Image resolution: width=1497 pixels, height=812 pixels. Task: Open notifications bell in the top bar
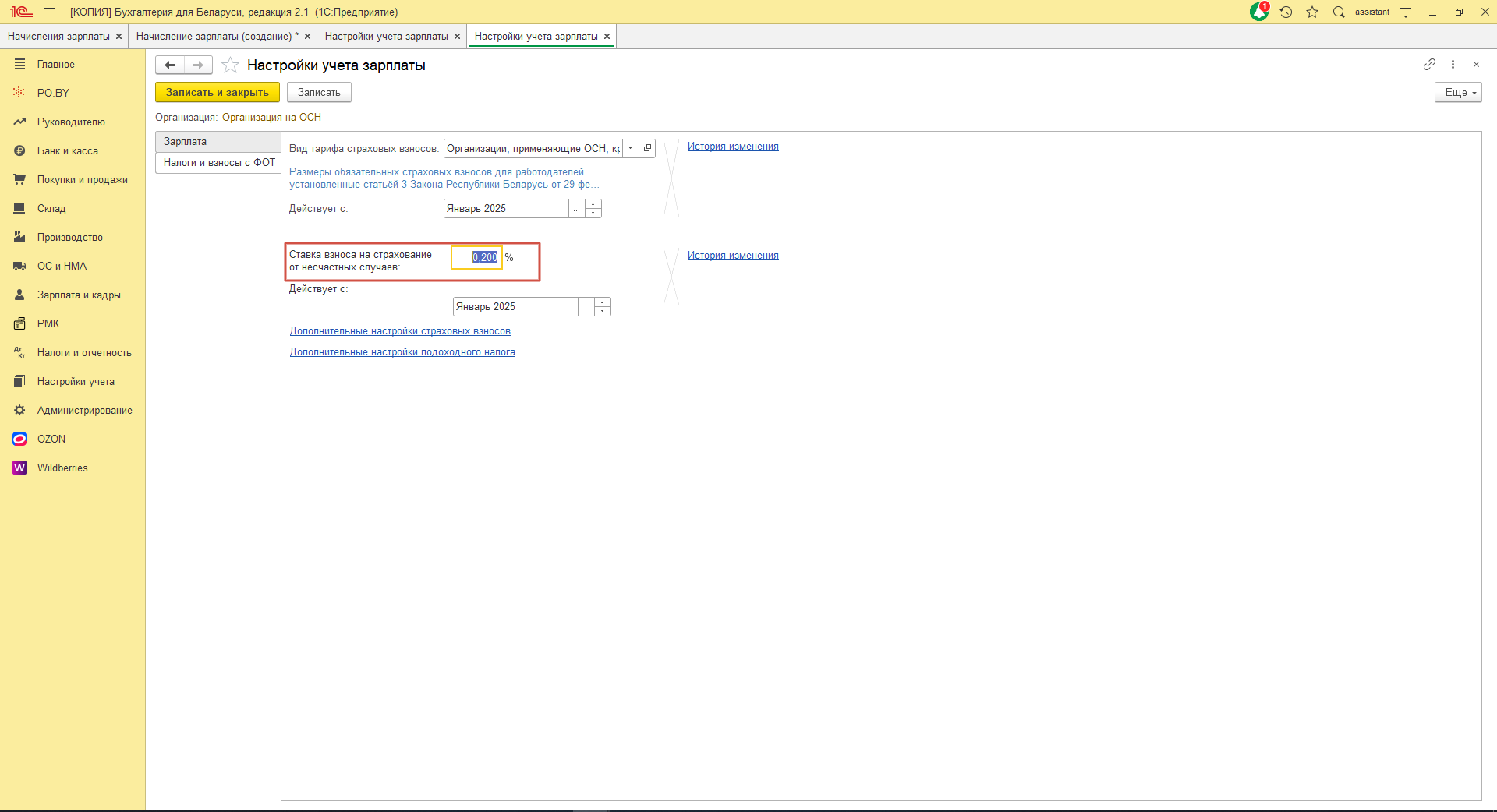1258,12
